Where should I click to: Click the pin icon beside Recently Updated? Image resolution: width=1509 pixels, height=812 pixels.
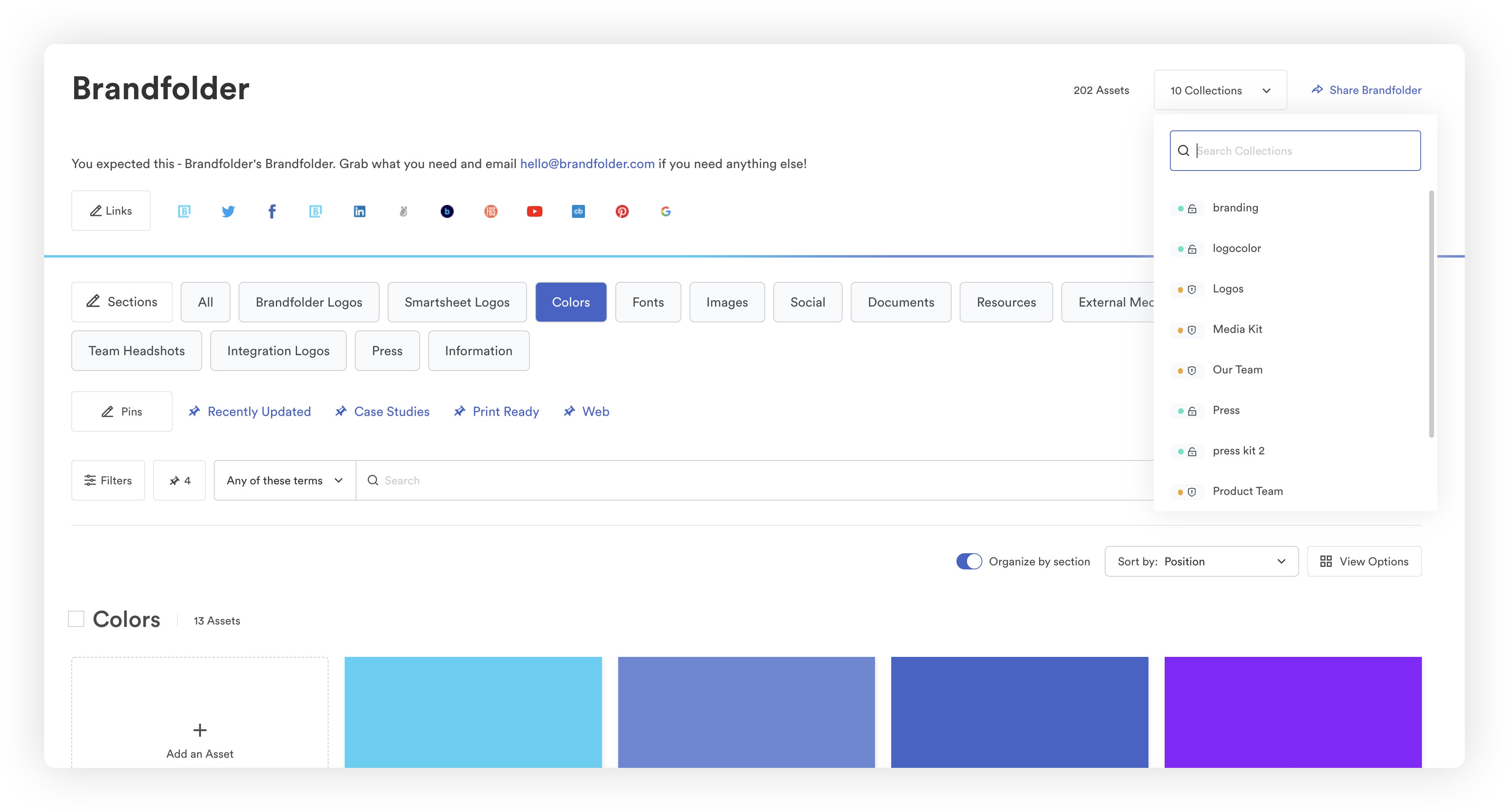tap(194, 411)
